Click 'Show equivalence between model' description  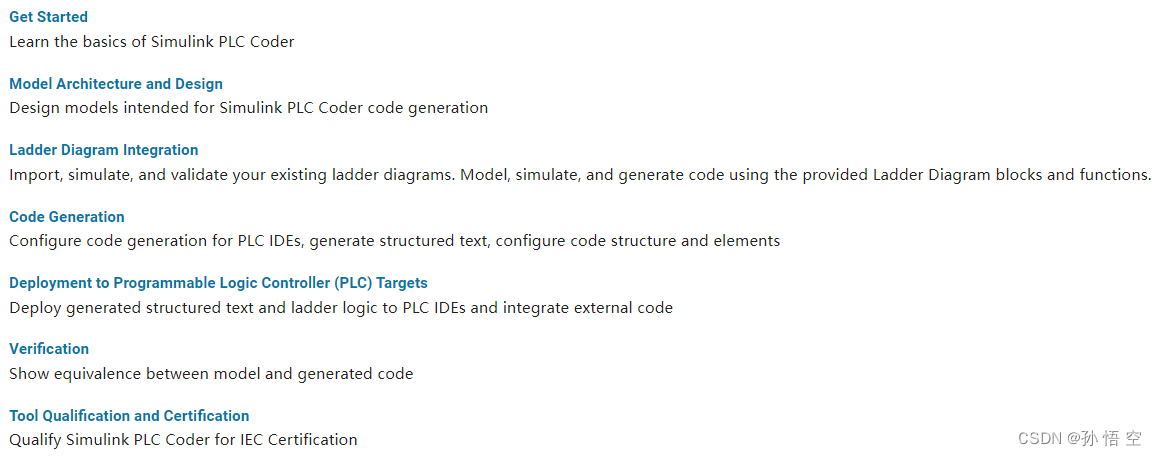tap(211, 374)
